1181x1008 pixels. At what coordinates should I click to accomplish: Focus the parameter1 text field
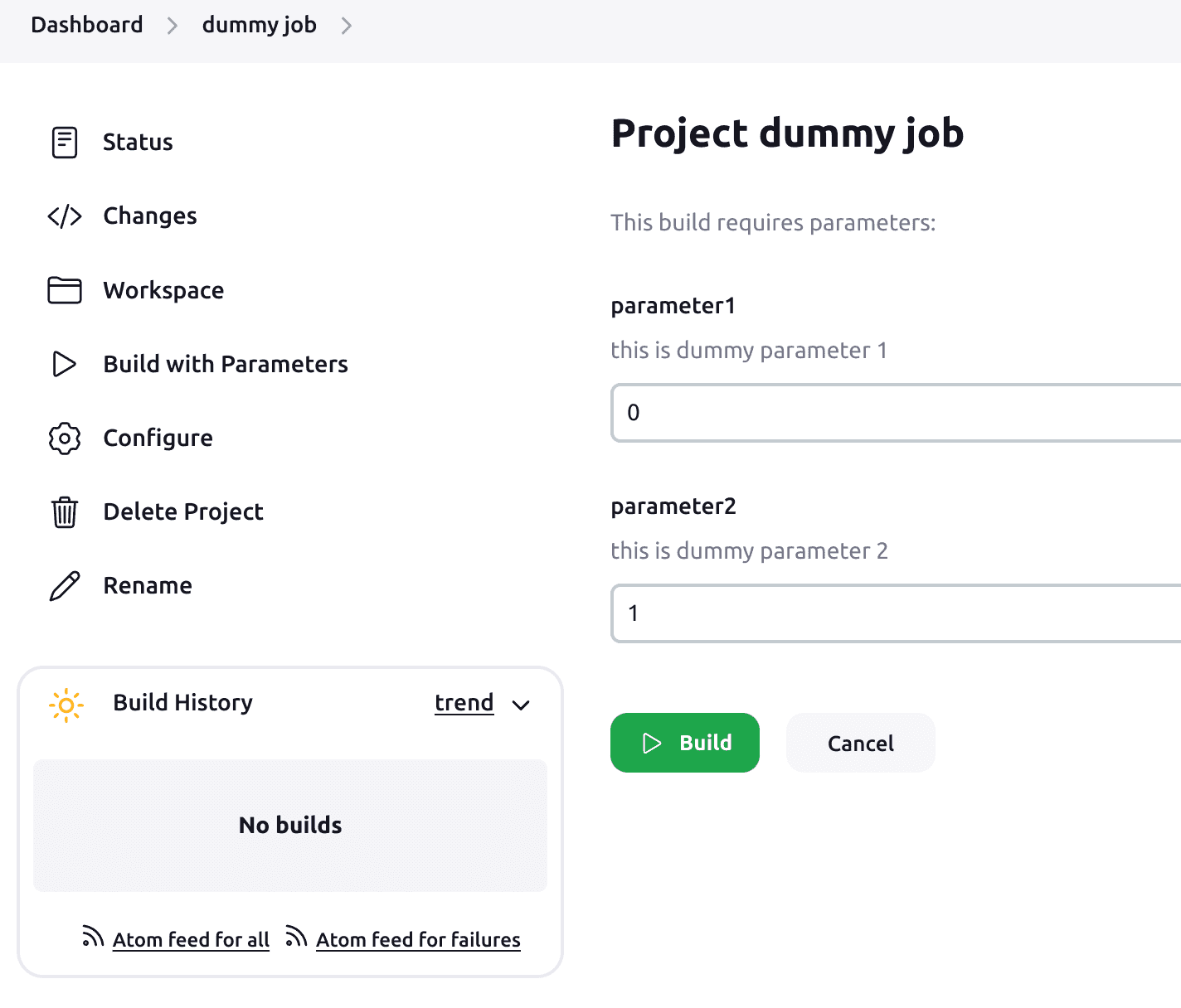click(x=896, y=413)
